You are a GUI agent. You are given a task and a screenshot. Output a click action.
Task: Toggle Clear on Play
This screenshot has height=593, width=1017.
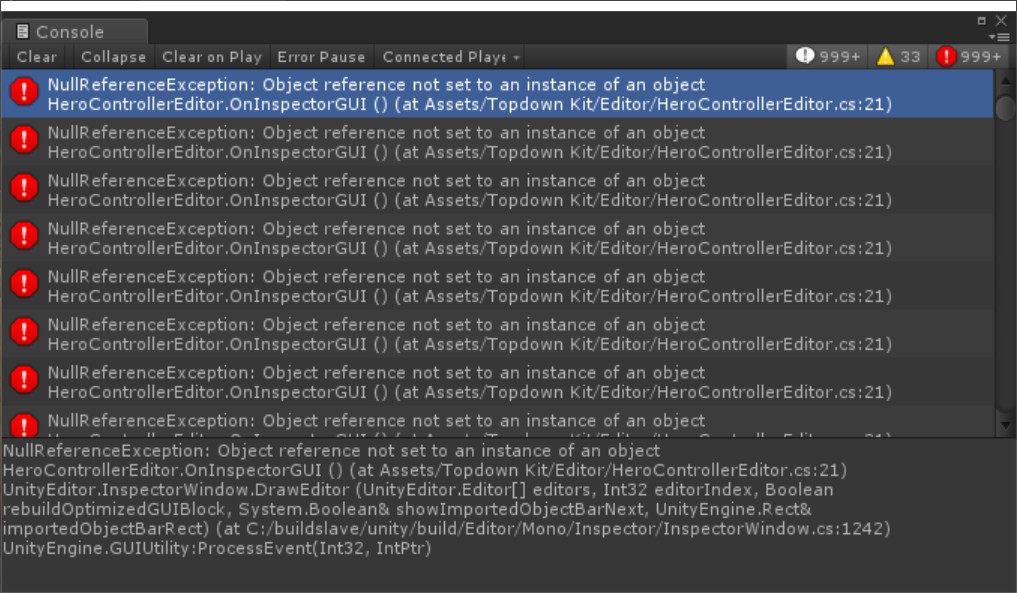point(211,57)
